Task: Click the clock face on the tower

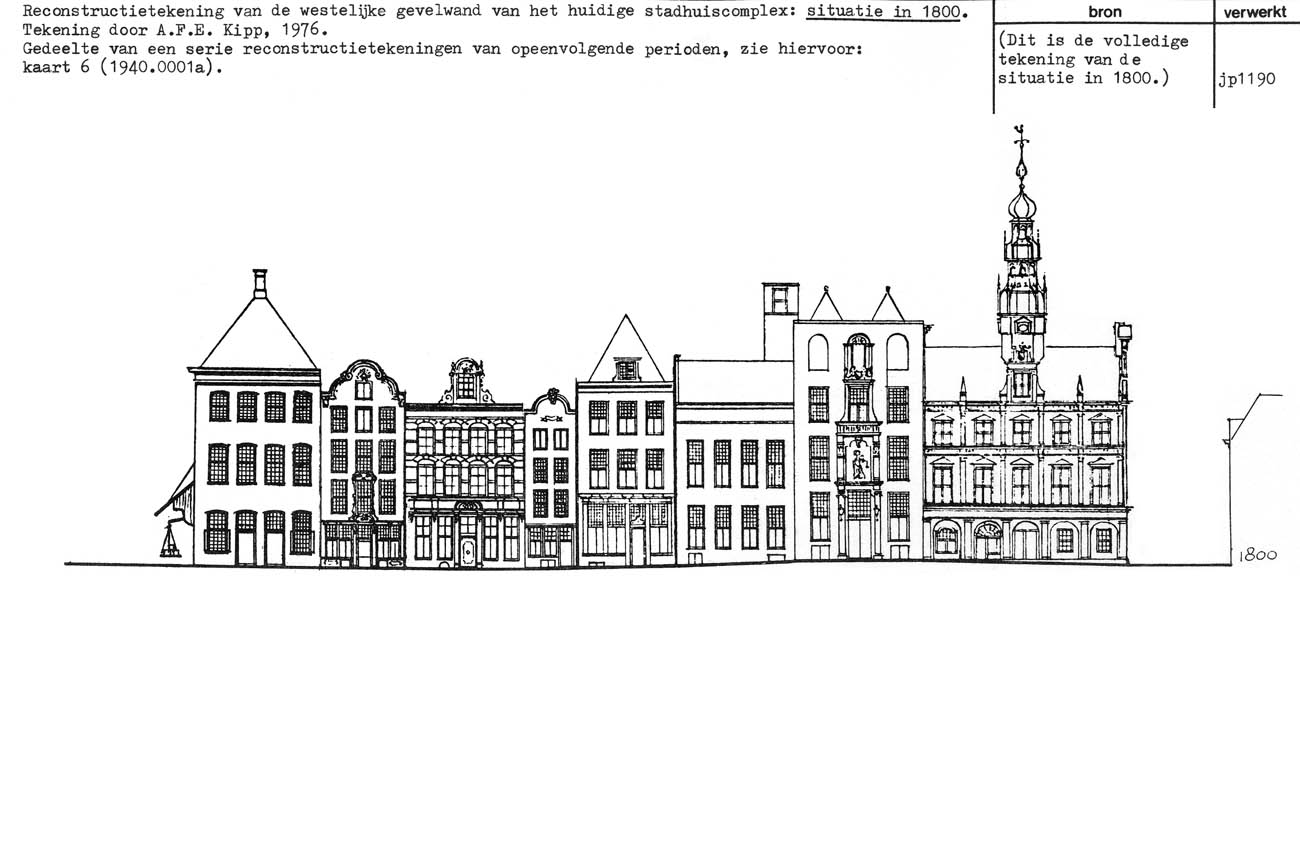Action: (x=1021, y=326)
